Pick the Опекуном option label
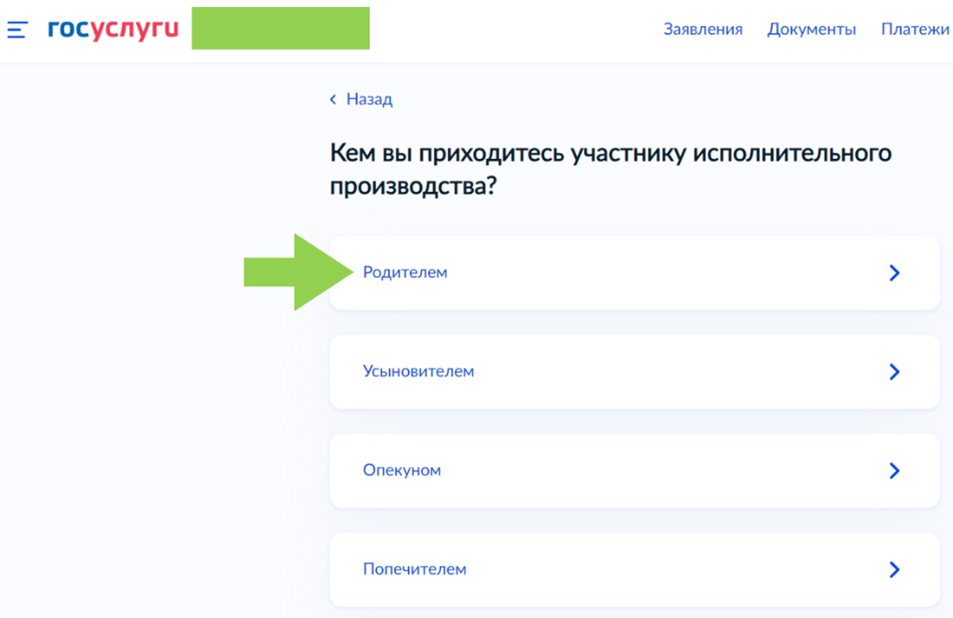The height and width of the screenshot is (618, 953). [401, 471]
